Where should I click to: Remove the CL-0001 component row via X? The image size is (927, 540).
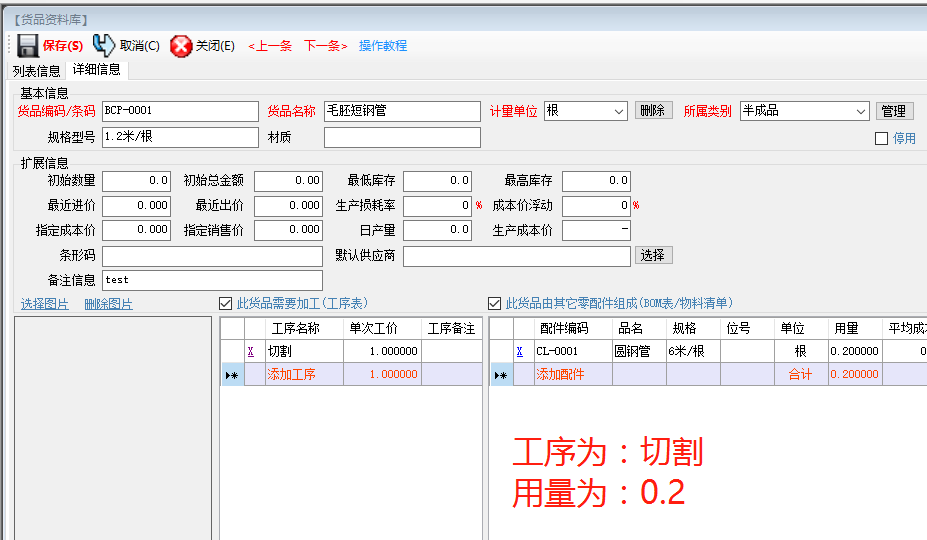click(x=519, y=351)
